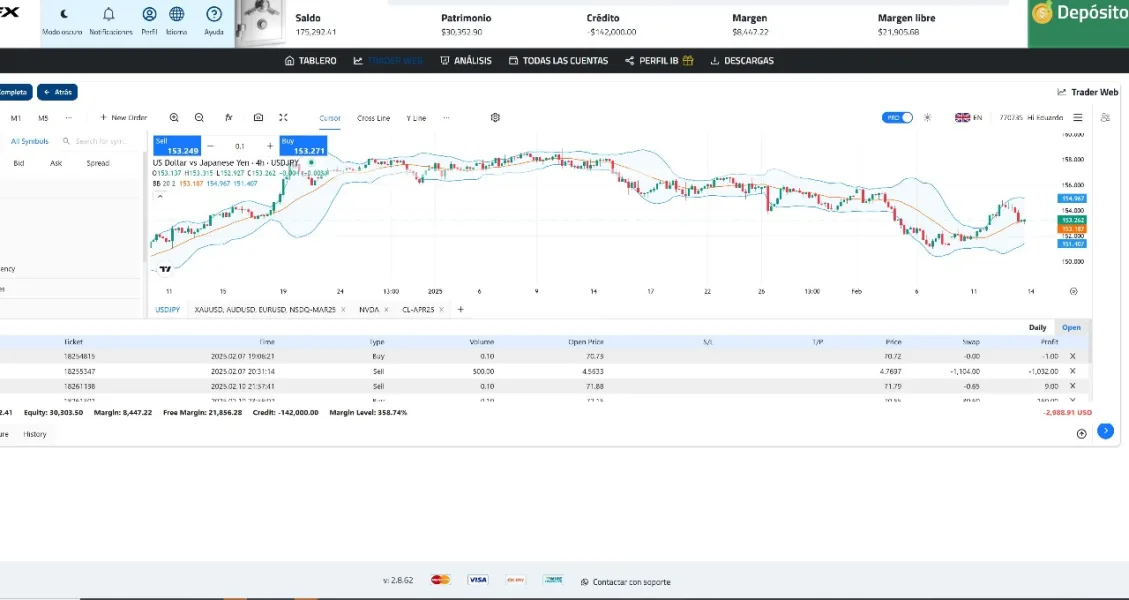Click the notifications bell icon
This screenshot has height=600, width=1129.
(109, 15)
